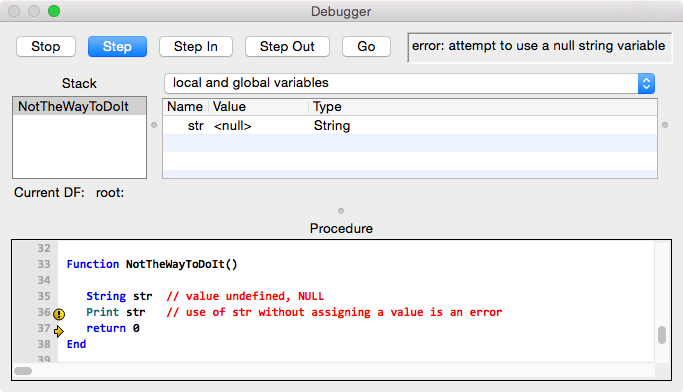Click the horizontal scrollbar thumb below the code
The height and width of the screenshot is (392, 683).
[23, 371]
